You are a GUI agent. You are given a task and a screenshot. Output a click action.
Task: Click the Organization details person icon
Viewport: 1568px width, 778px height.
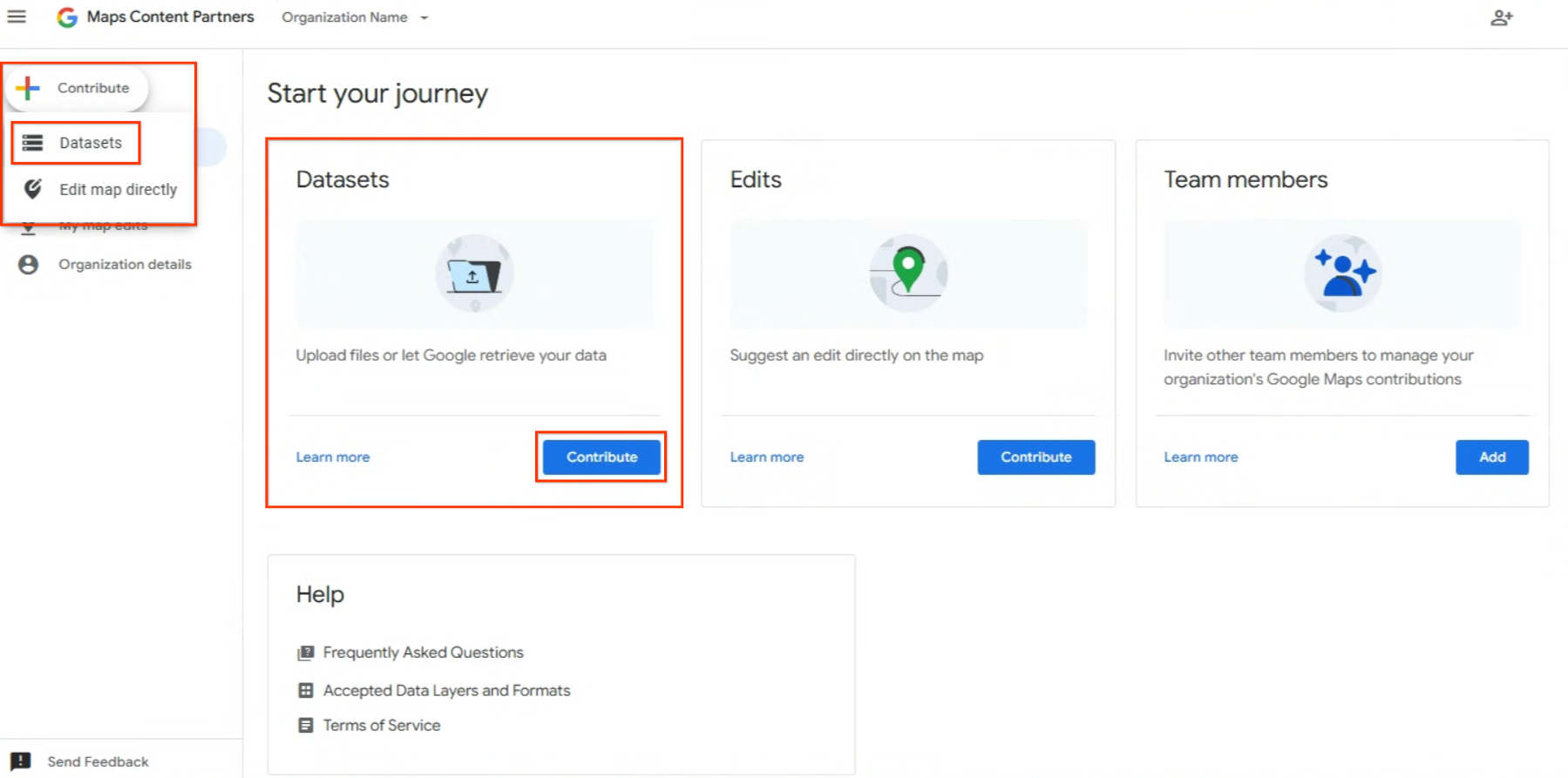point(28,264)
